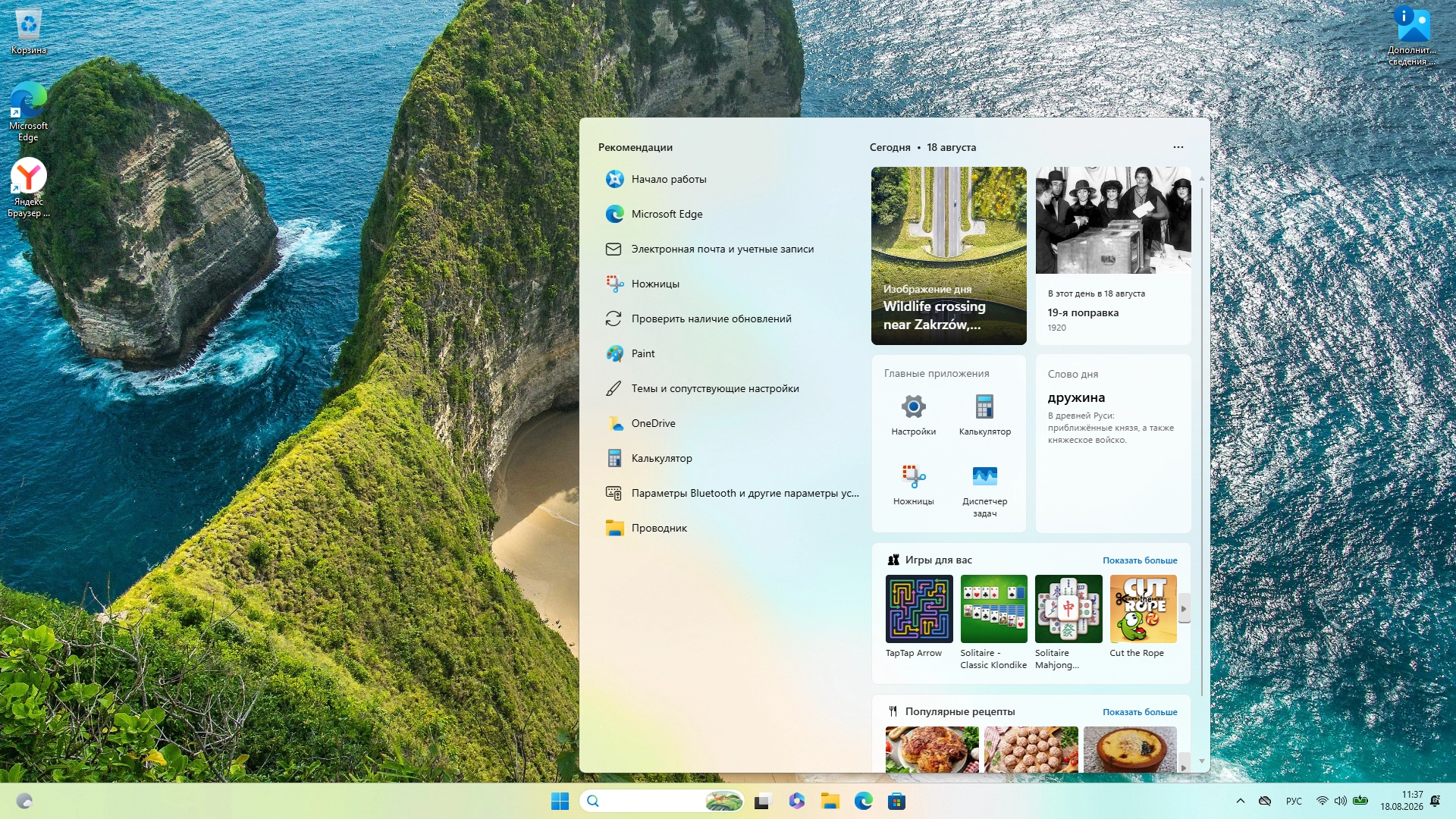
Task: Open the notifications bell icon
Action: 1435,801
